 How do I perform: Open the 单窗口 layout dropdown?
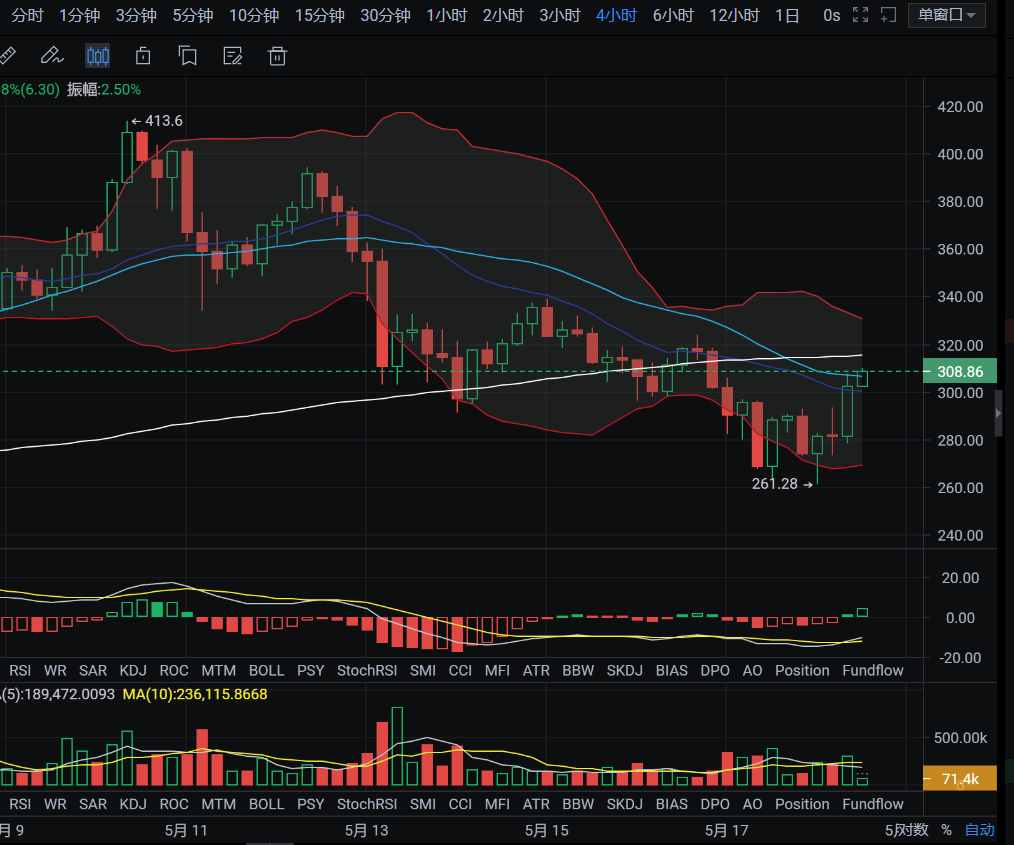(947, 15)
